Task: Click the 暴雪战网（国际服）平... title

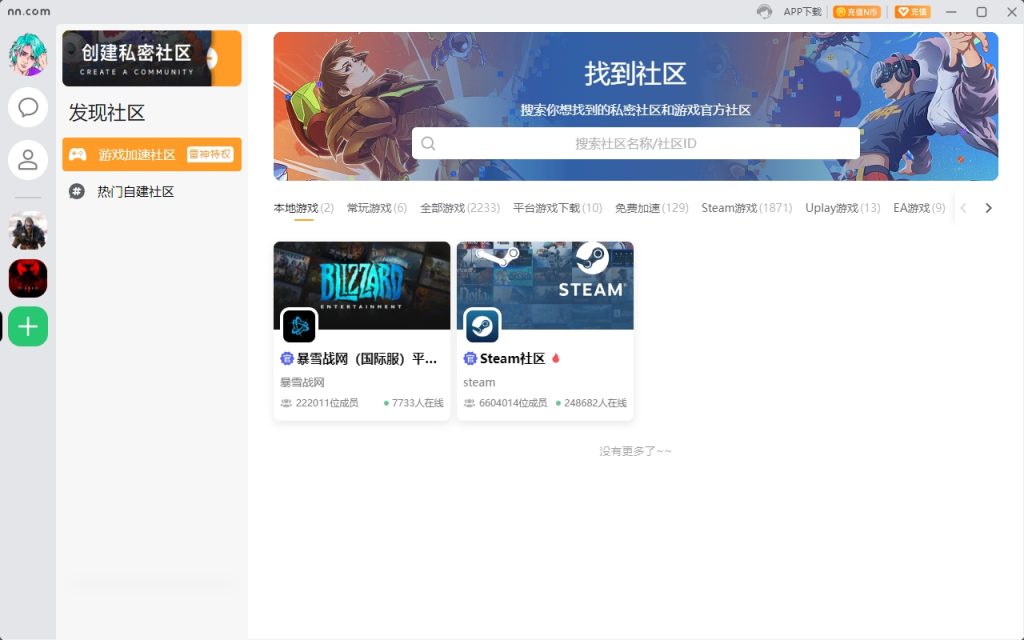Action: point(366,359)
